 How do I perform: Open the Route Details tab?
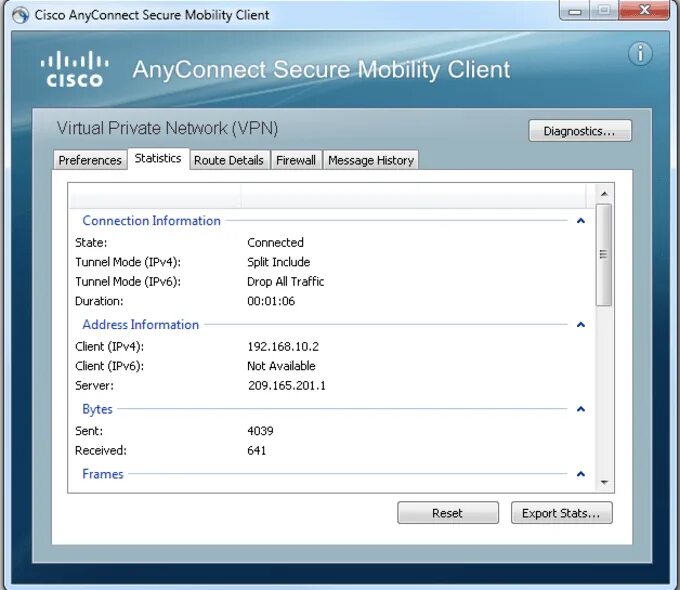point(229,160)
